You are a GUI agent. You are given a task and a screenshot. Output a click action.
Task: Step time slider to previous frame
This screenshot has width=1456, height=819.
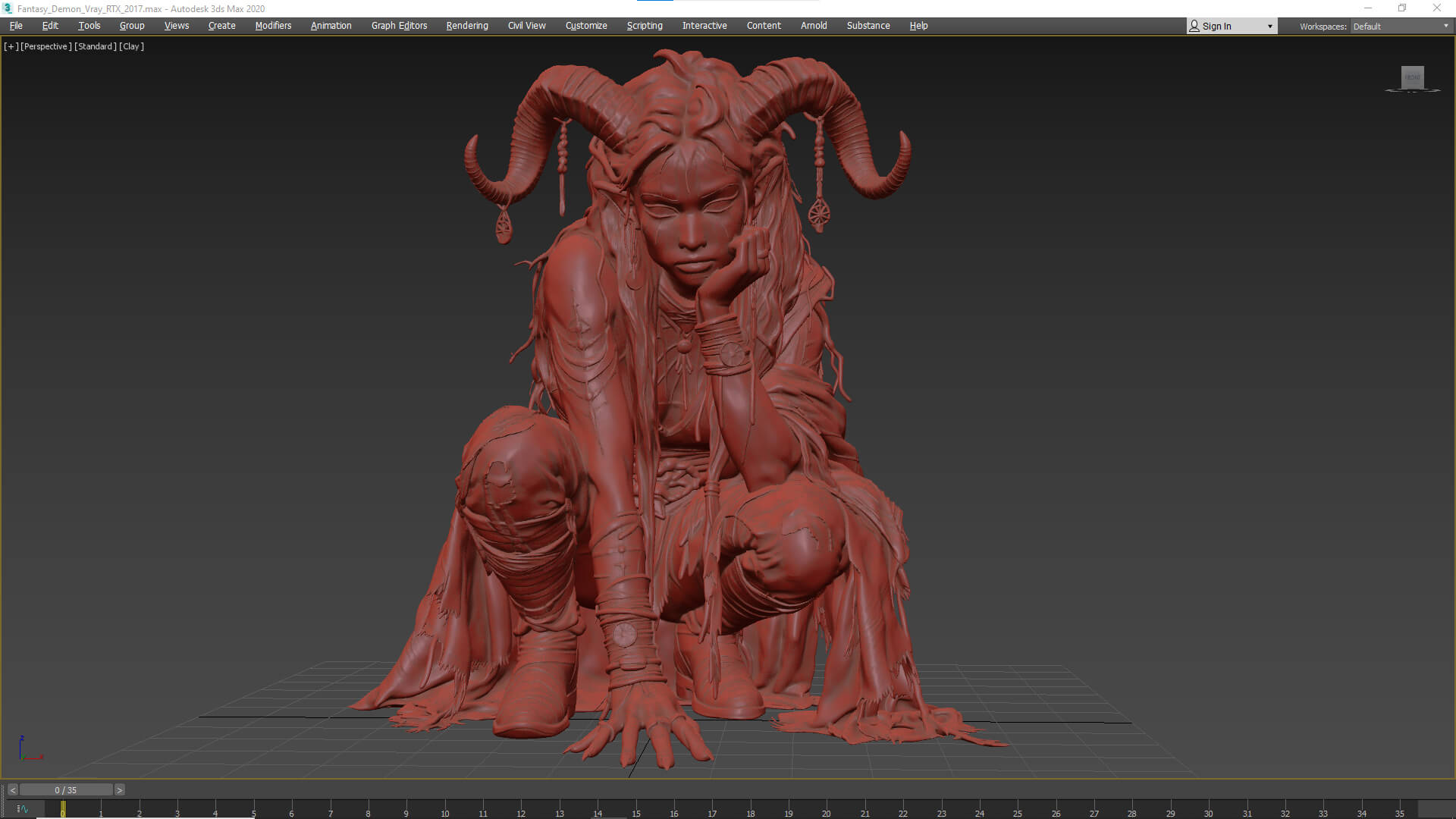tap(12, 790)
